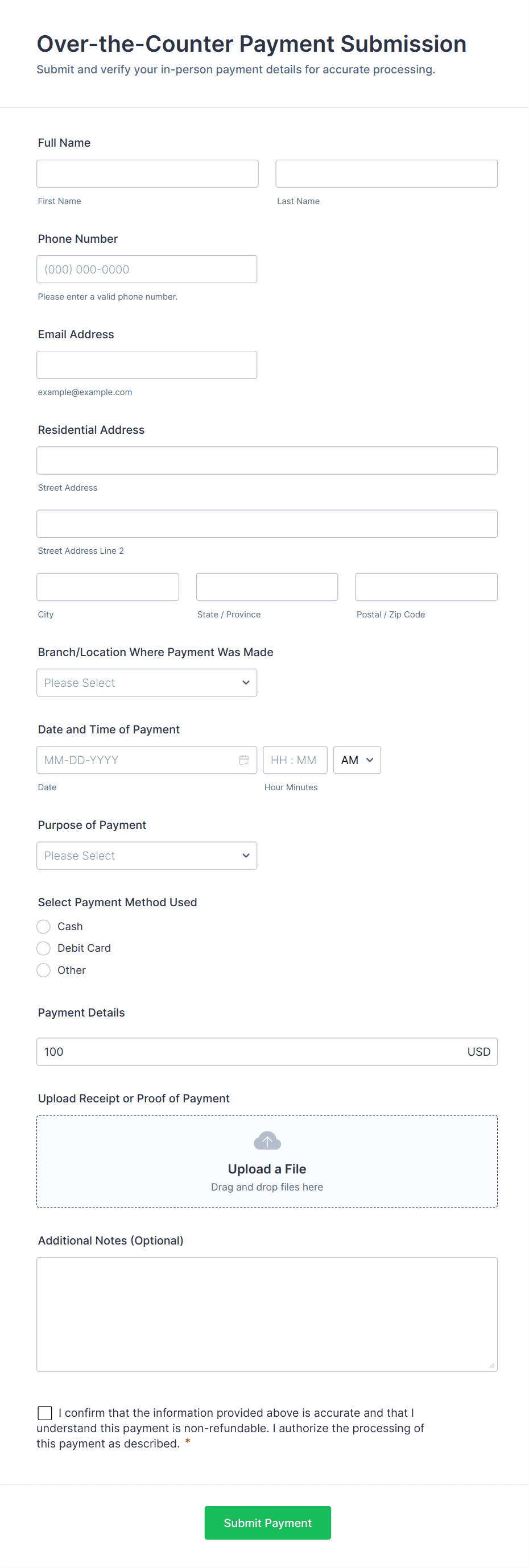
Task: Open the Branch/Location dropdown
Action: point(147,682)
